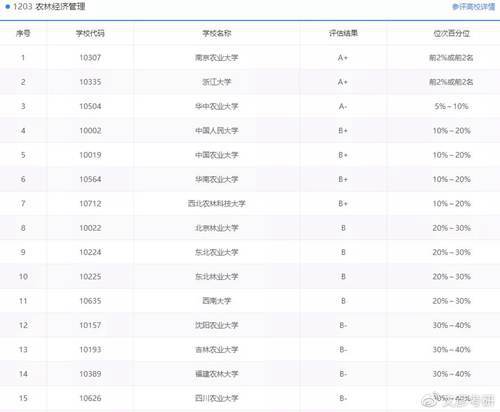The image size is (500, 412).
Task: Click the 评估结果 column header
Action: pos(343,33)
